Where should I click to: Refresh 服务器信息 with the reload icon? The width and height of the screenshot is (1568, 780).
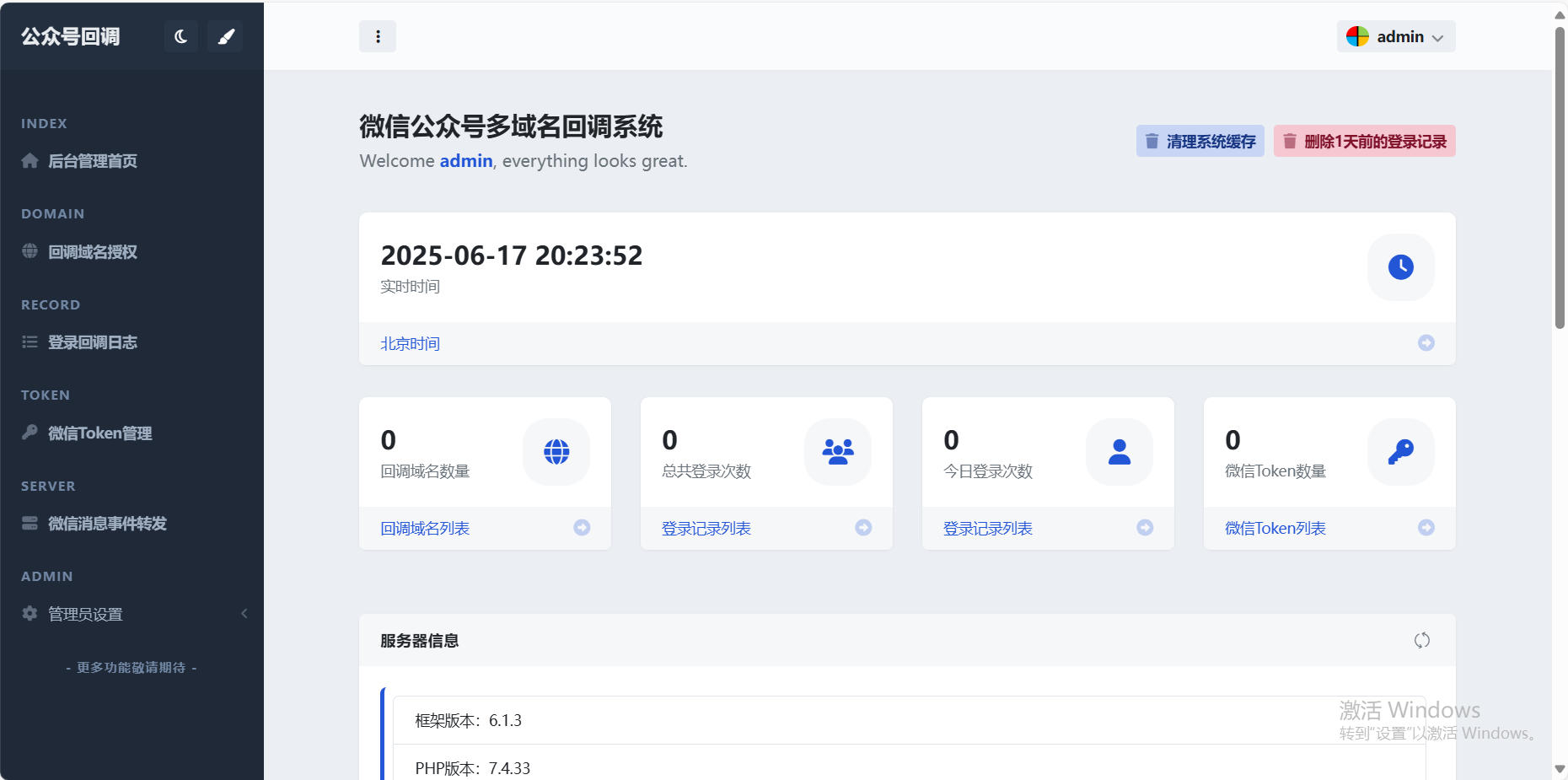click(x=1422, y=640)
